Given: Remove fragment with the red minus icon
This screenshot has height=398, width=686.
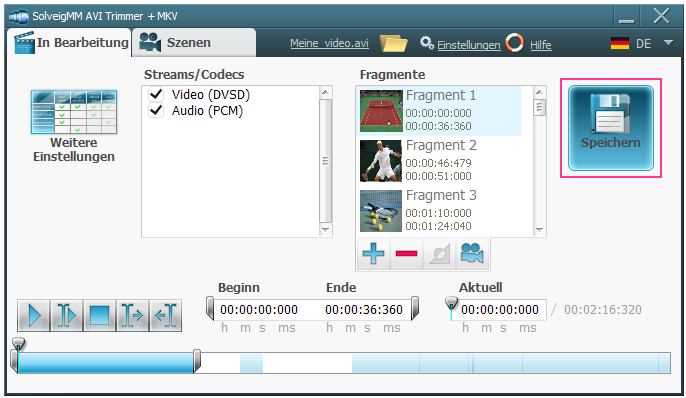Looking at the screenshot, I should [406, 253].
